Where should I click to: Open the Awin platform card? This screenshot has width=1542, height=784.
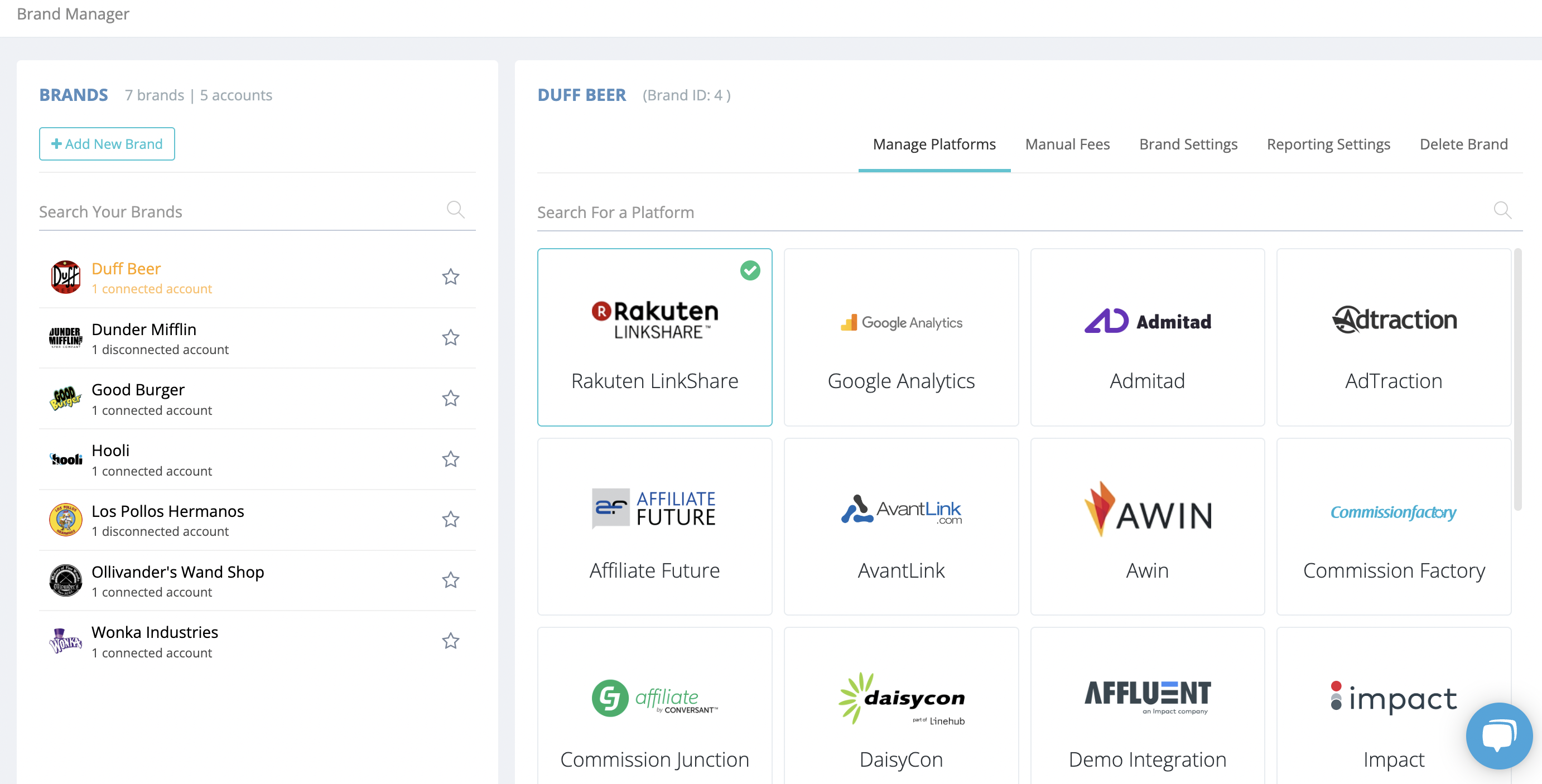1147,526
